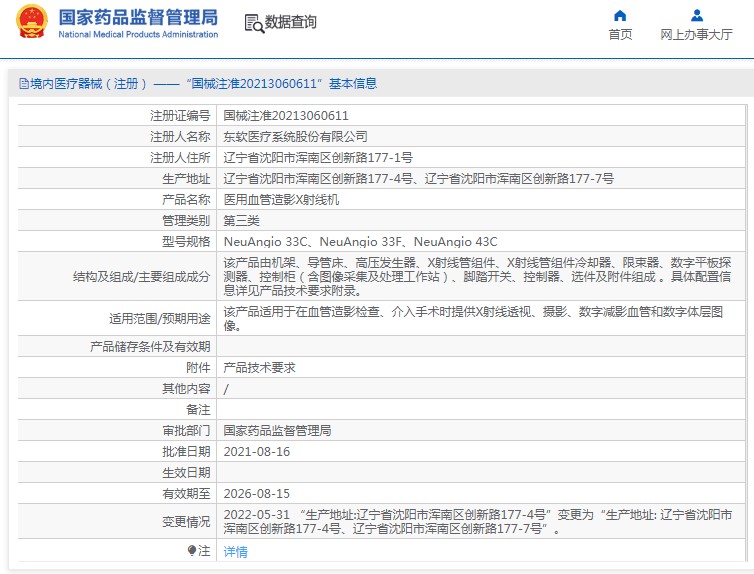Click 国家药品监督管理局 site title
The image size is (754, 574).
point(138,17)
